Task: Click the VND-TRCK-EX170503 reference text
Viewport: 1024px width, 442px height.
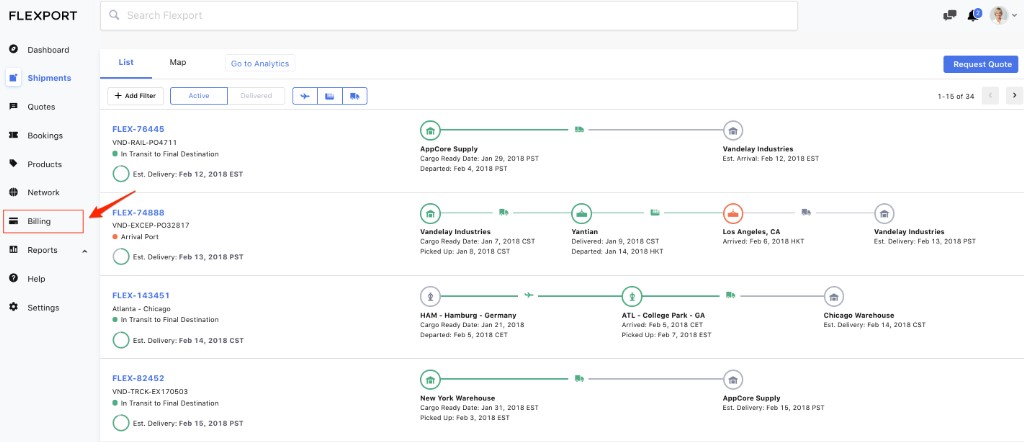Action: coord(150,391)
